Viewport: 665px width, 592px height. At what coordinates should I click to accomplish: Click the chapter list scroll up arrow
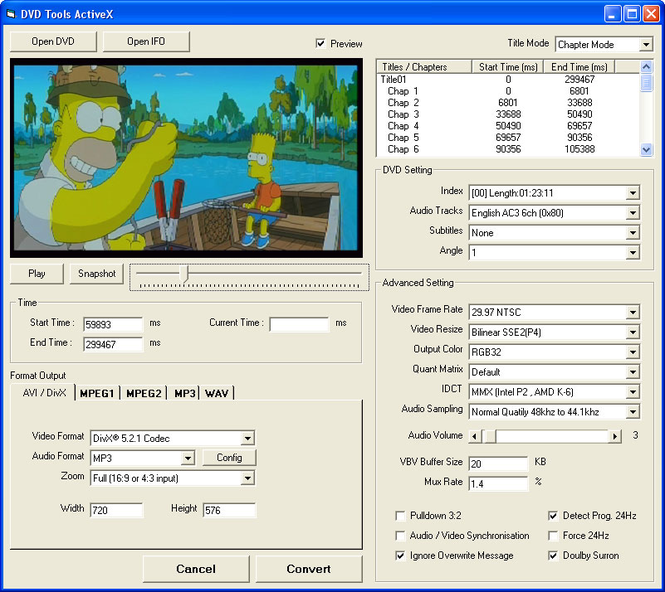pos(646,67)
